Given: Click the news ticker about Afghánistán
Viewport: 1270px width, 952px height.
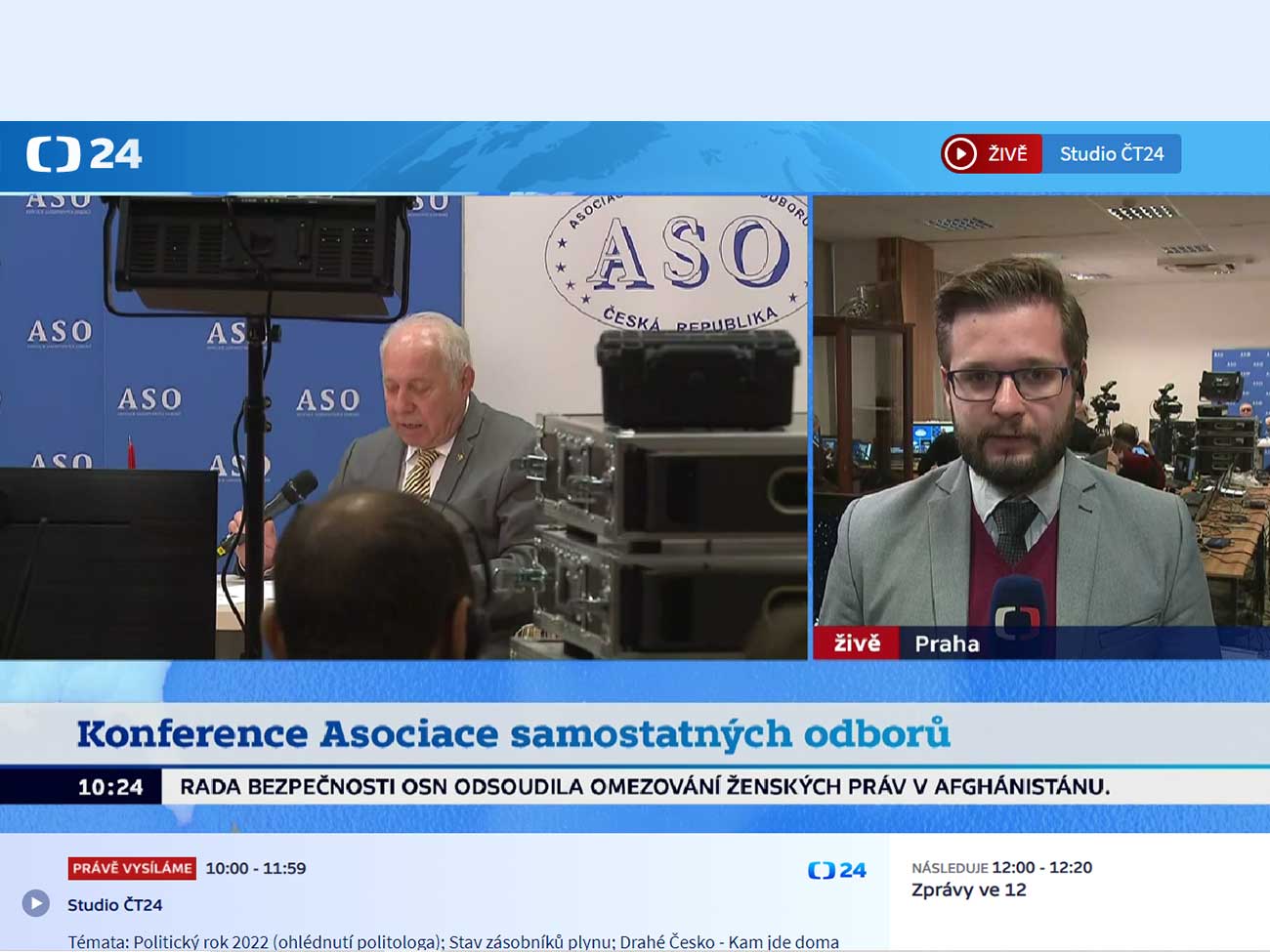Looking at the screenshot, I should [645, 787].
